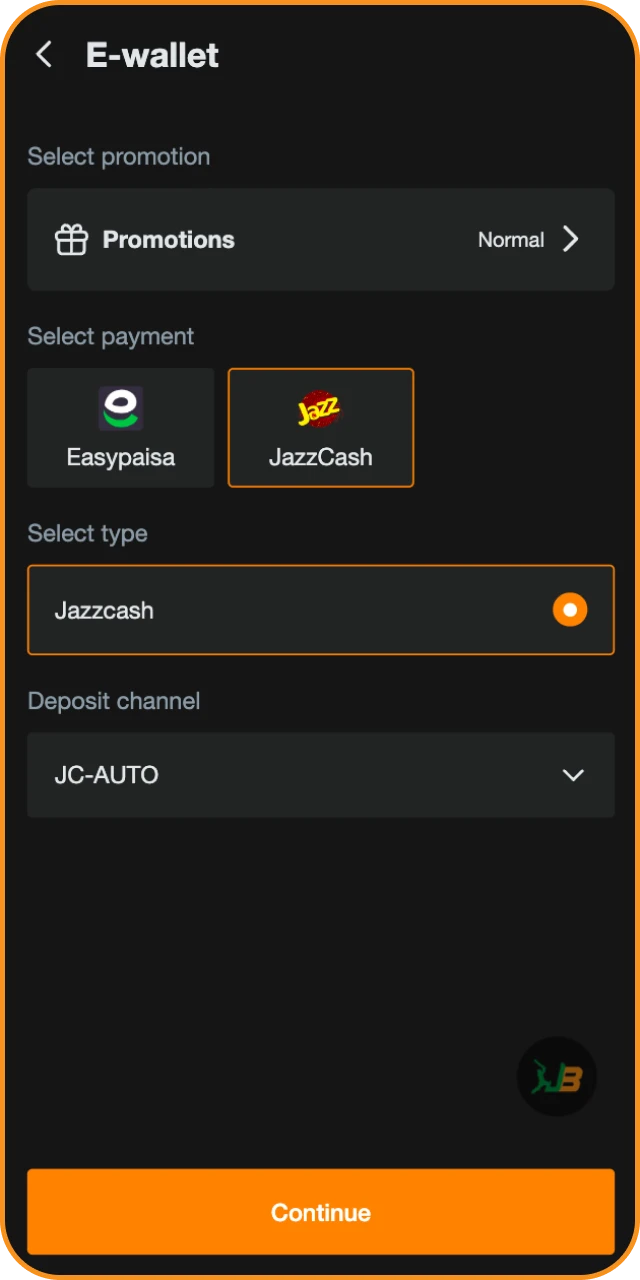
Task: Deselect the highlighted JazzCash payment tile
Action: (x=320, y=427)
